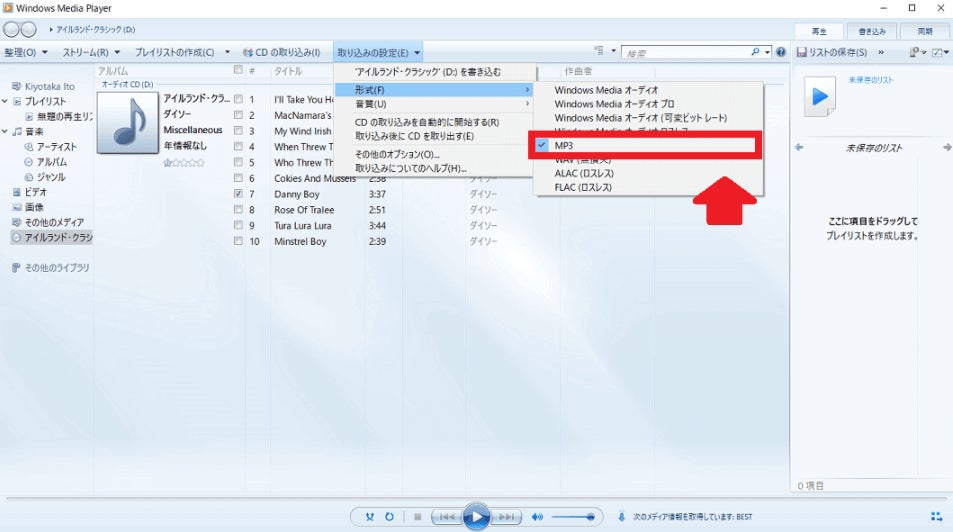Check the Rose Of Tralee checkbox

point(238,210)
